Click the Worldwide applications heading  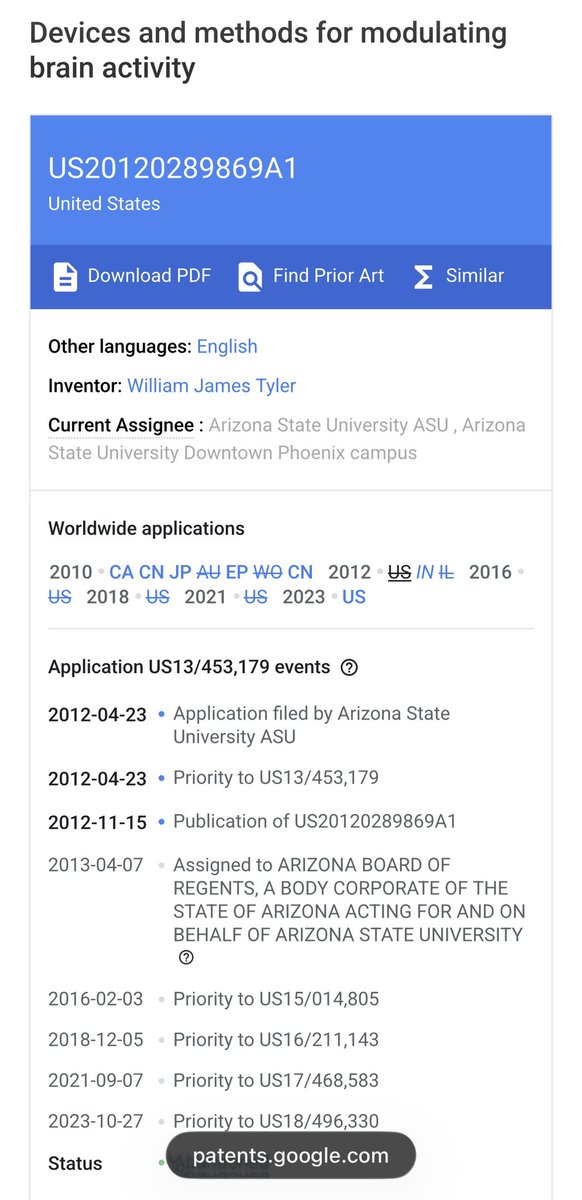pos(146,528)
